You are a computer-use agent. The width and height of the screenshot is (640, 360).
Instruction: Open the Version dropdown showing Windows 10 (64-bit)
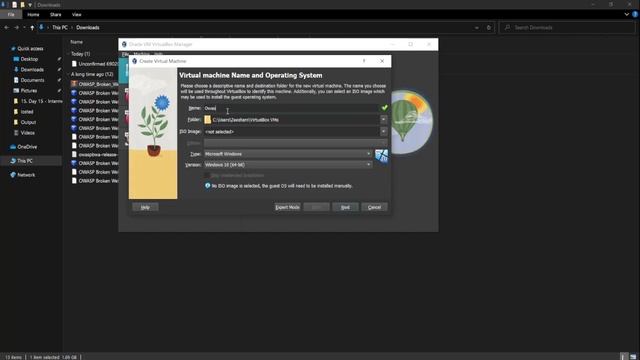(x=288, y=164)
